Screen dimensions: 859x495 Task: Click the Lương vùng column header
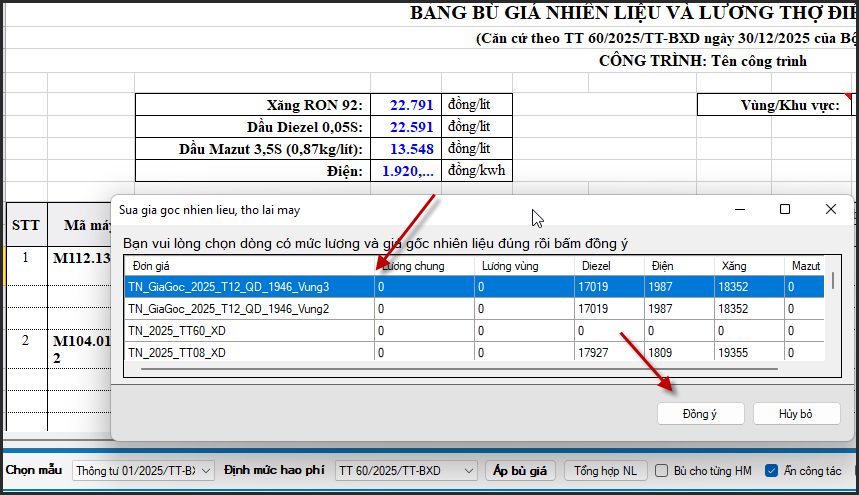tap(523, 266)
